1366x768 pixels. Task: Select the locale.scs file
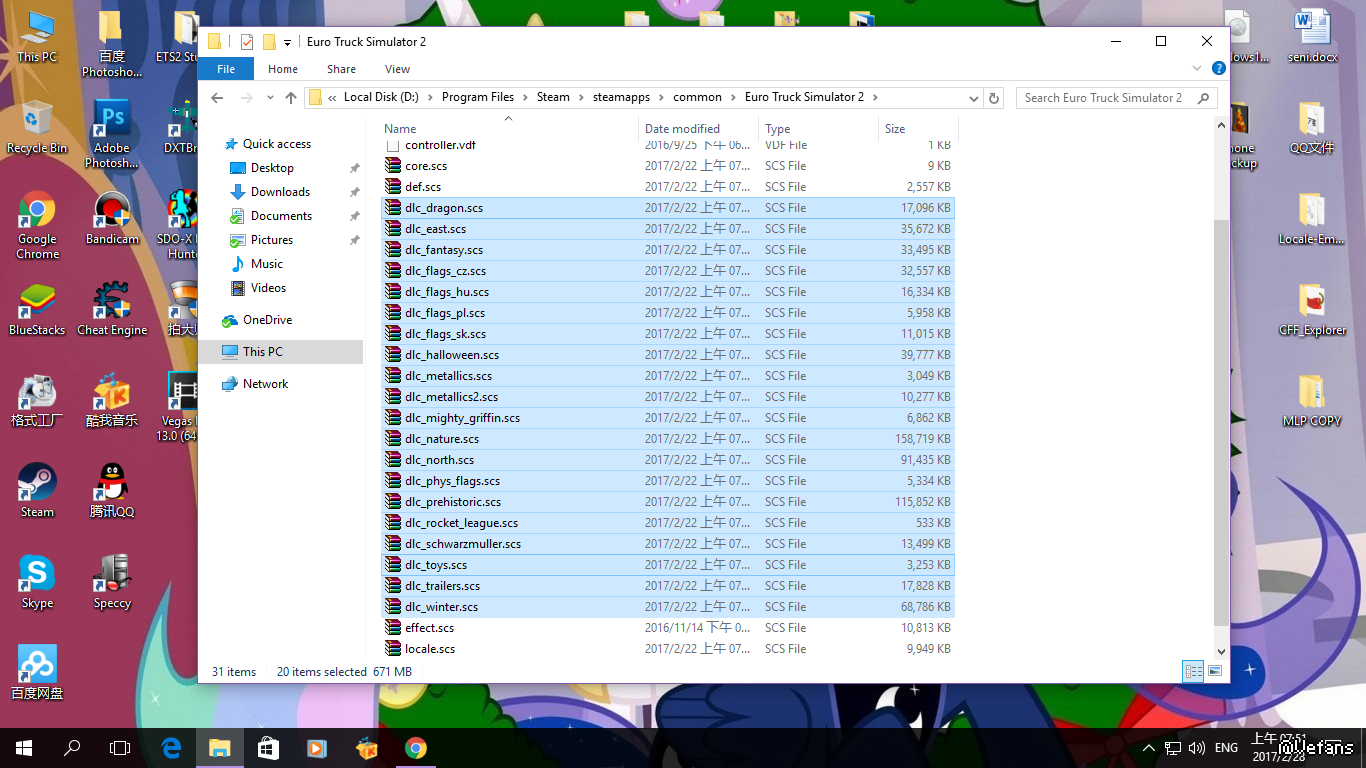668,649
